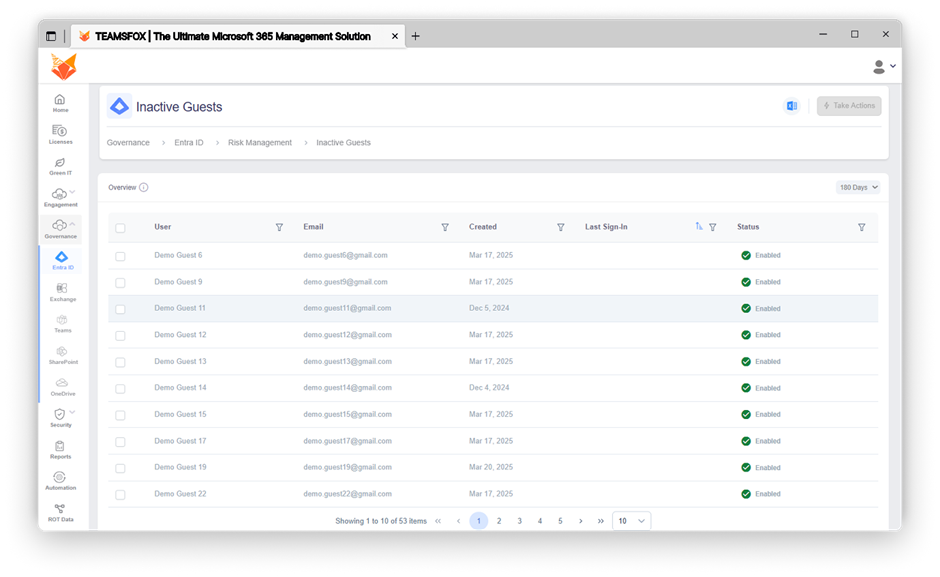
Task: Open SharePoint in sidebar
Action: coord(62,356)
